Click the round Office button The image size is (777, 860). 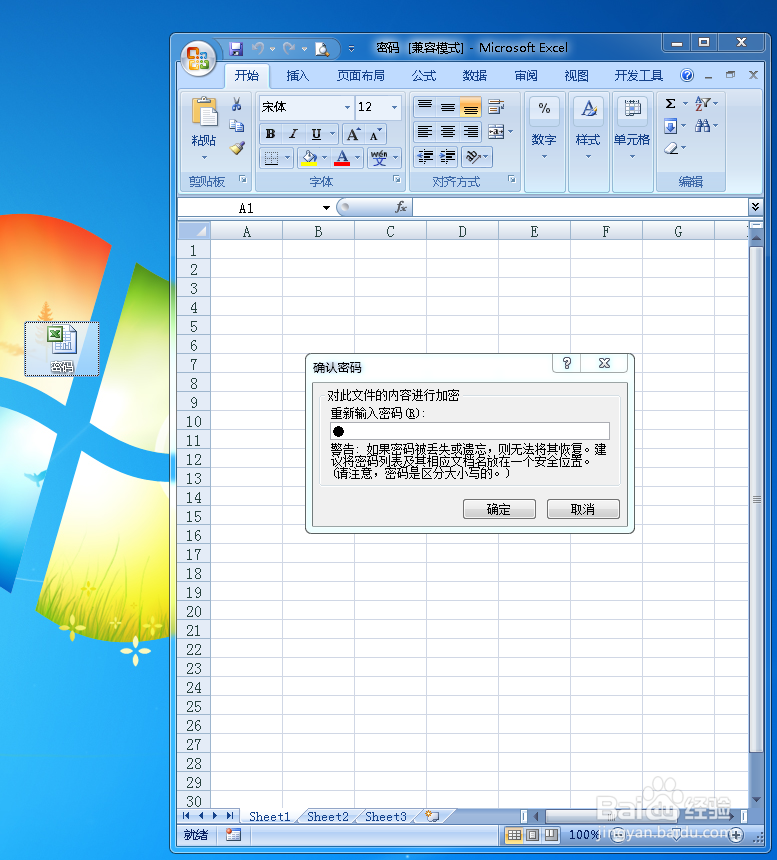[198, 58]
